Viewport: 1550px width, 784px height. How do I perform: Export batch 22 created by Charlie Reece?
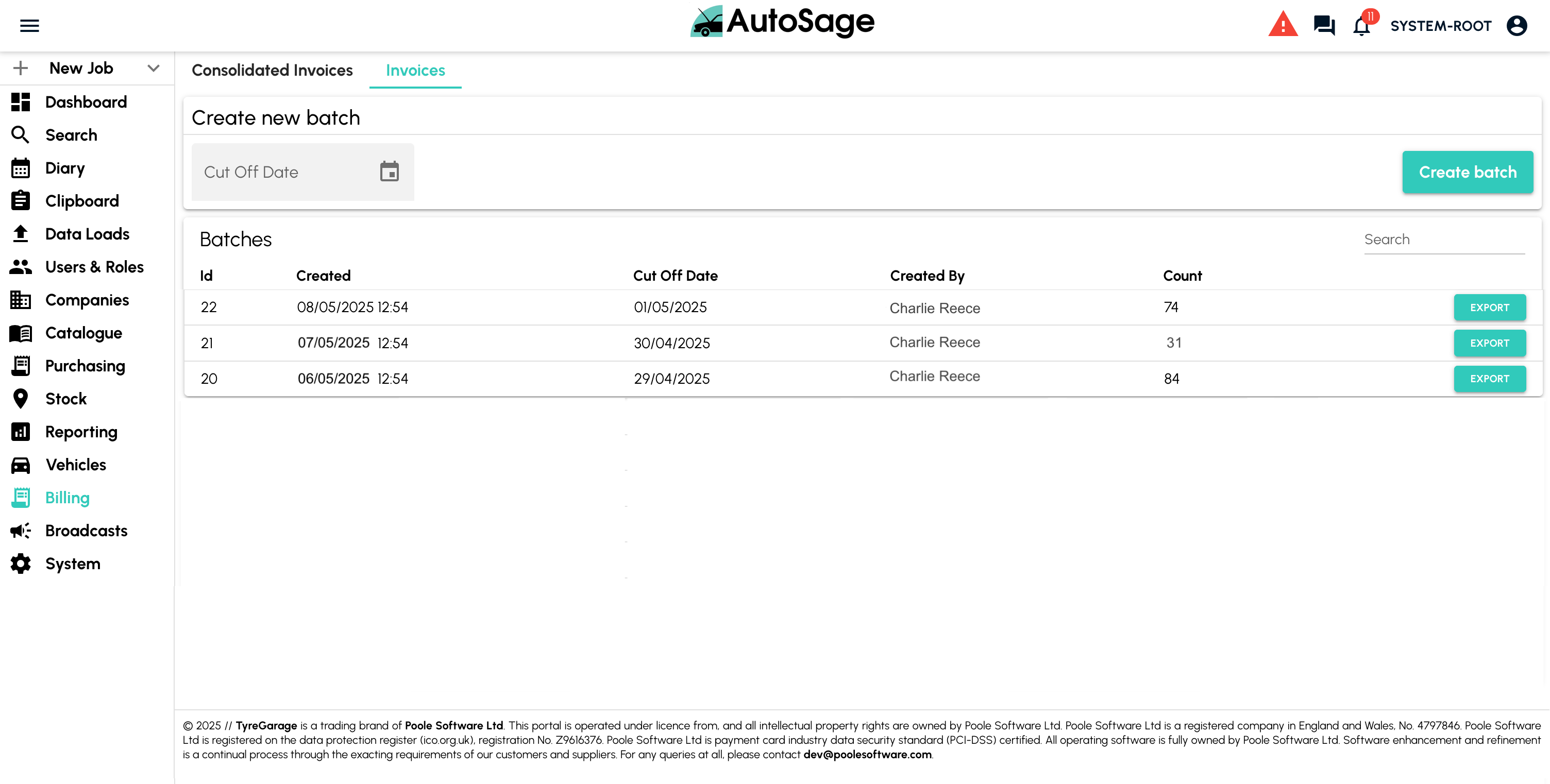pyautogui.click(x=1490, y=308)
